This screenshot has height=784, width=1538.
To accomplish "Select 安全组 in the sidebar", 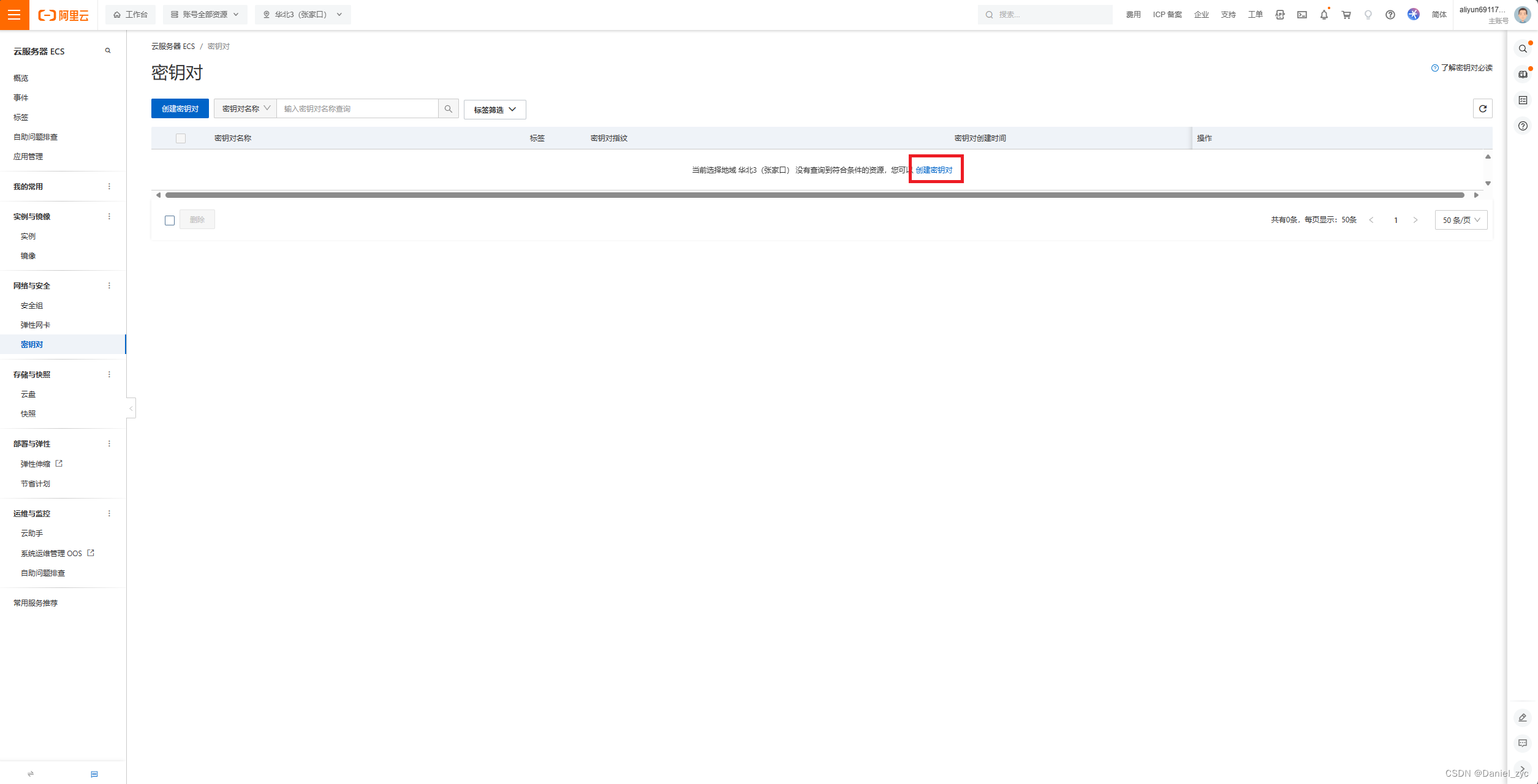I will (32, 306).
